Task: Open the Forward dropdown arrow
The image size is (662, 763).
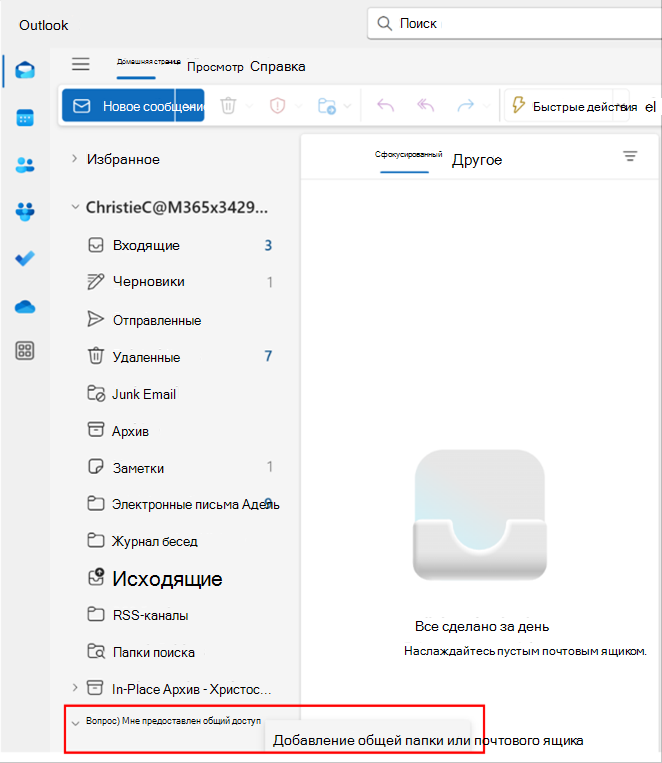Action: click(x=486, y=106)
